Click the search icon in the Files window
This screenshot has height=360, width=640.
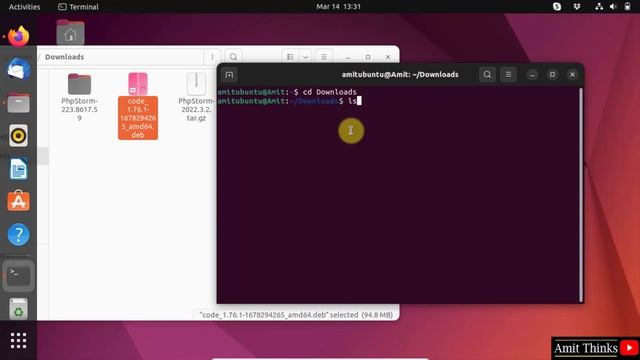tap(233, 57)
